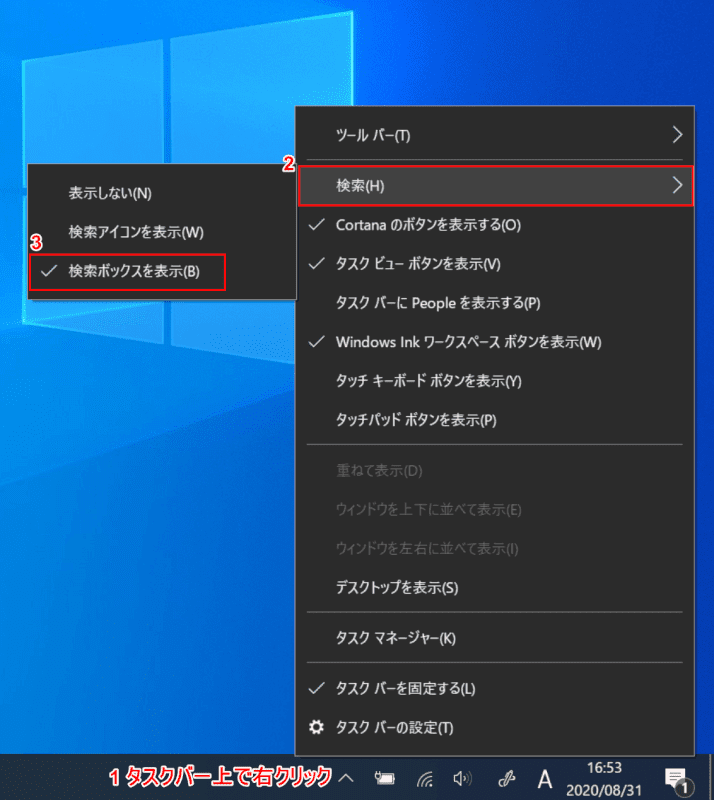Click the greyed ウィンドウを左右に並べて表示(I) entry
This screenshot has width=714, height=800.
tap(495, 549)
